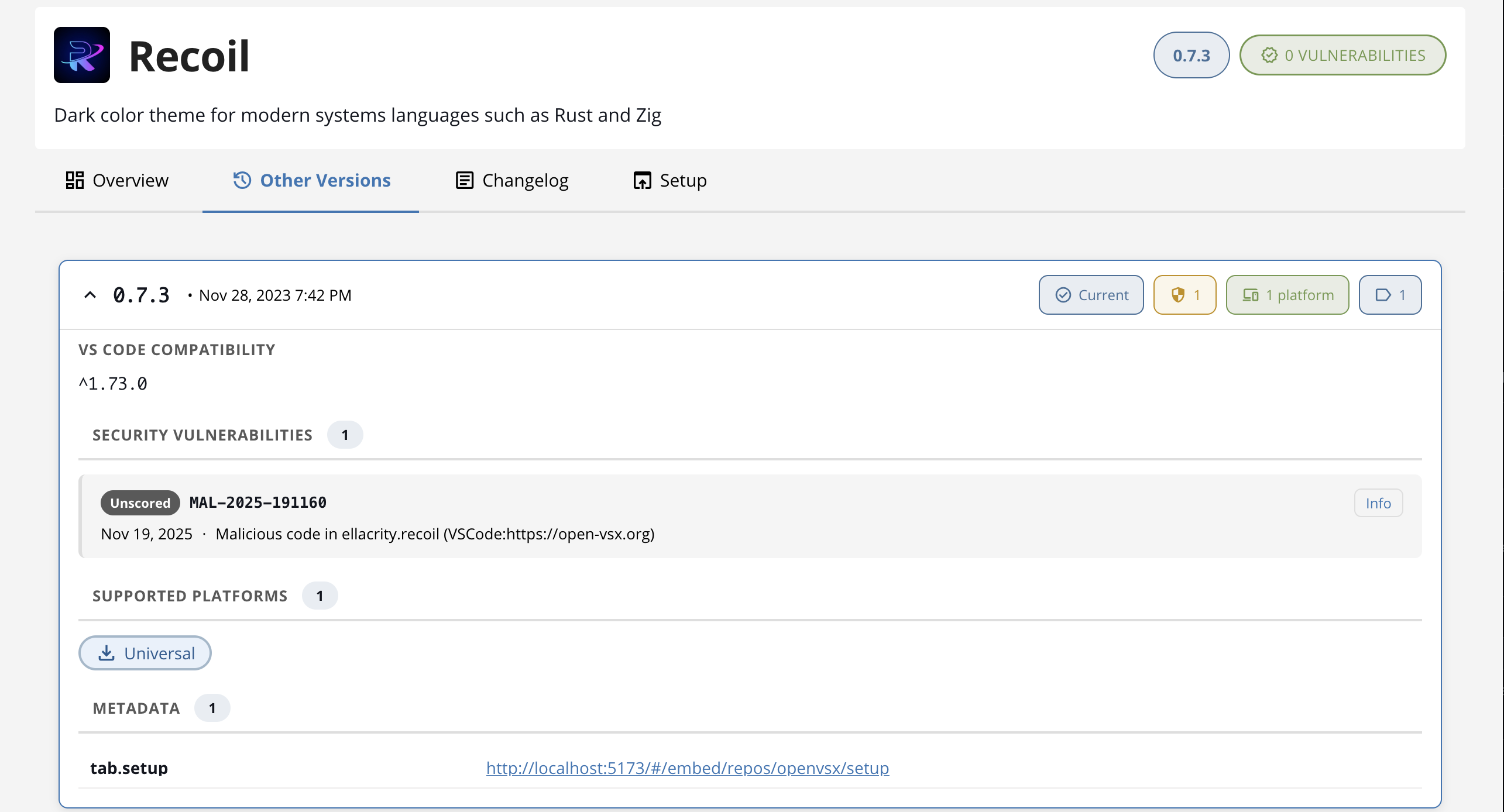
Task: Click the Supported Platforms section header
Action: click(190, 596)
